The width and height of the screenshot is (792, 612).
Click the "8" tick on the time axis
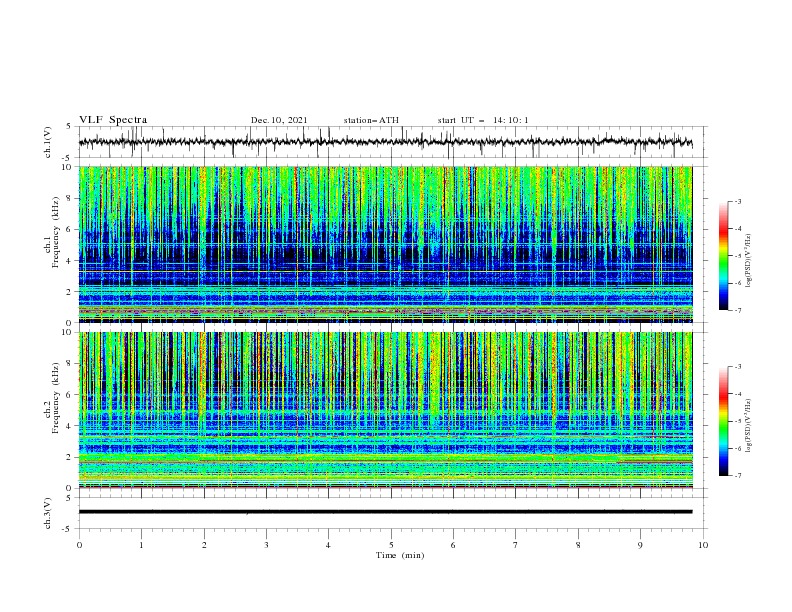pyautogui.click(x=578, y=545)
